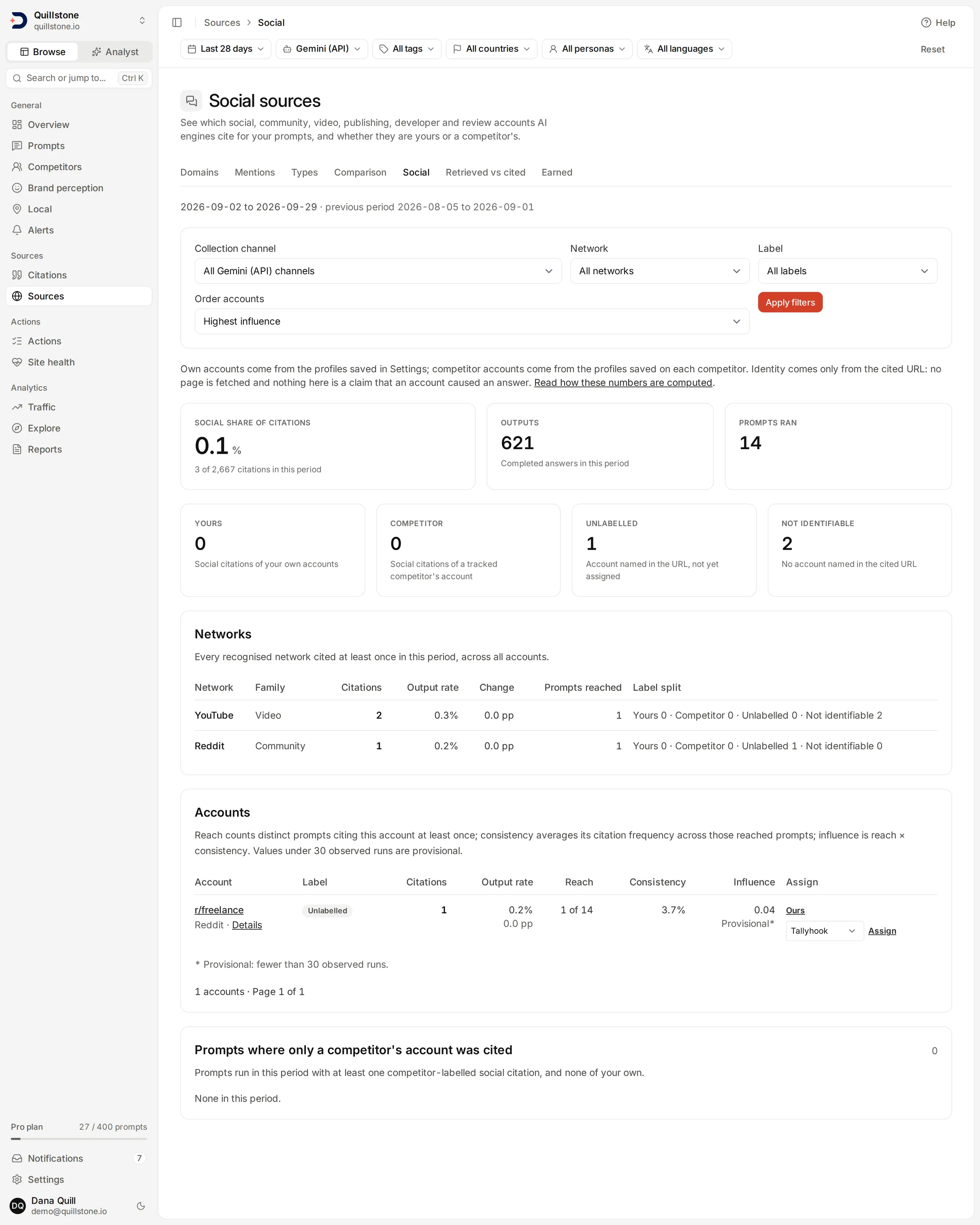Open Citations under Sources
Viewport: 980px width, 1225px height.
(79, 275)
